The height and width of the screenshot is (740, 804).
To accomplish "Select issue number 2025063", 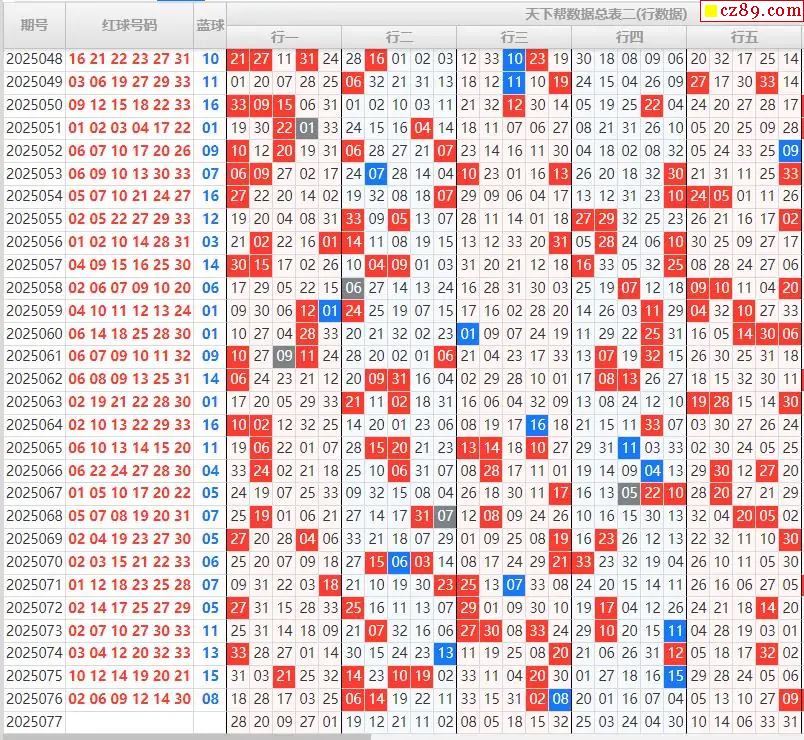I will (34, 402).
